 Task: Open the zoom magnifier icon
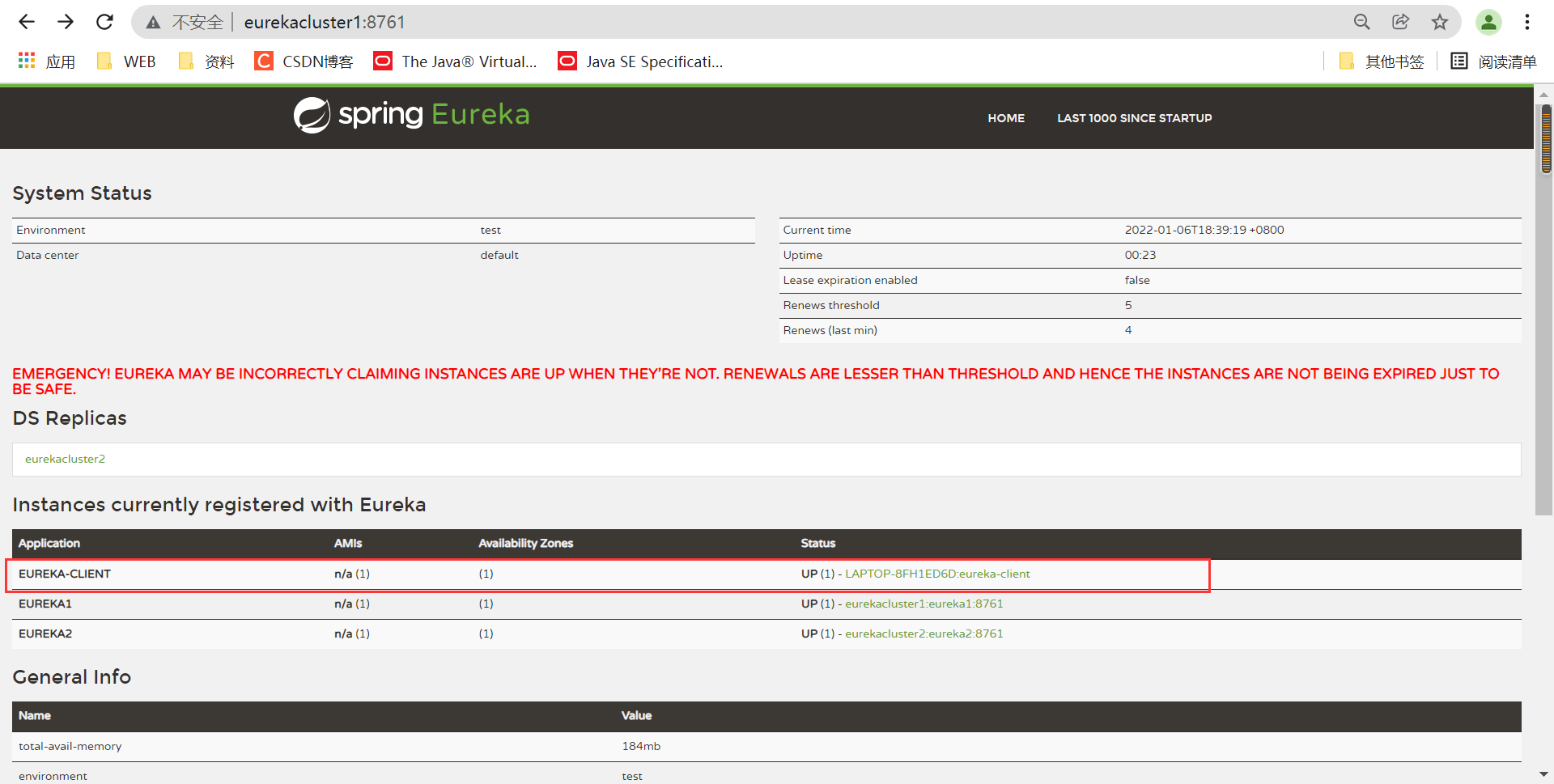(x=1362, y=22)
